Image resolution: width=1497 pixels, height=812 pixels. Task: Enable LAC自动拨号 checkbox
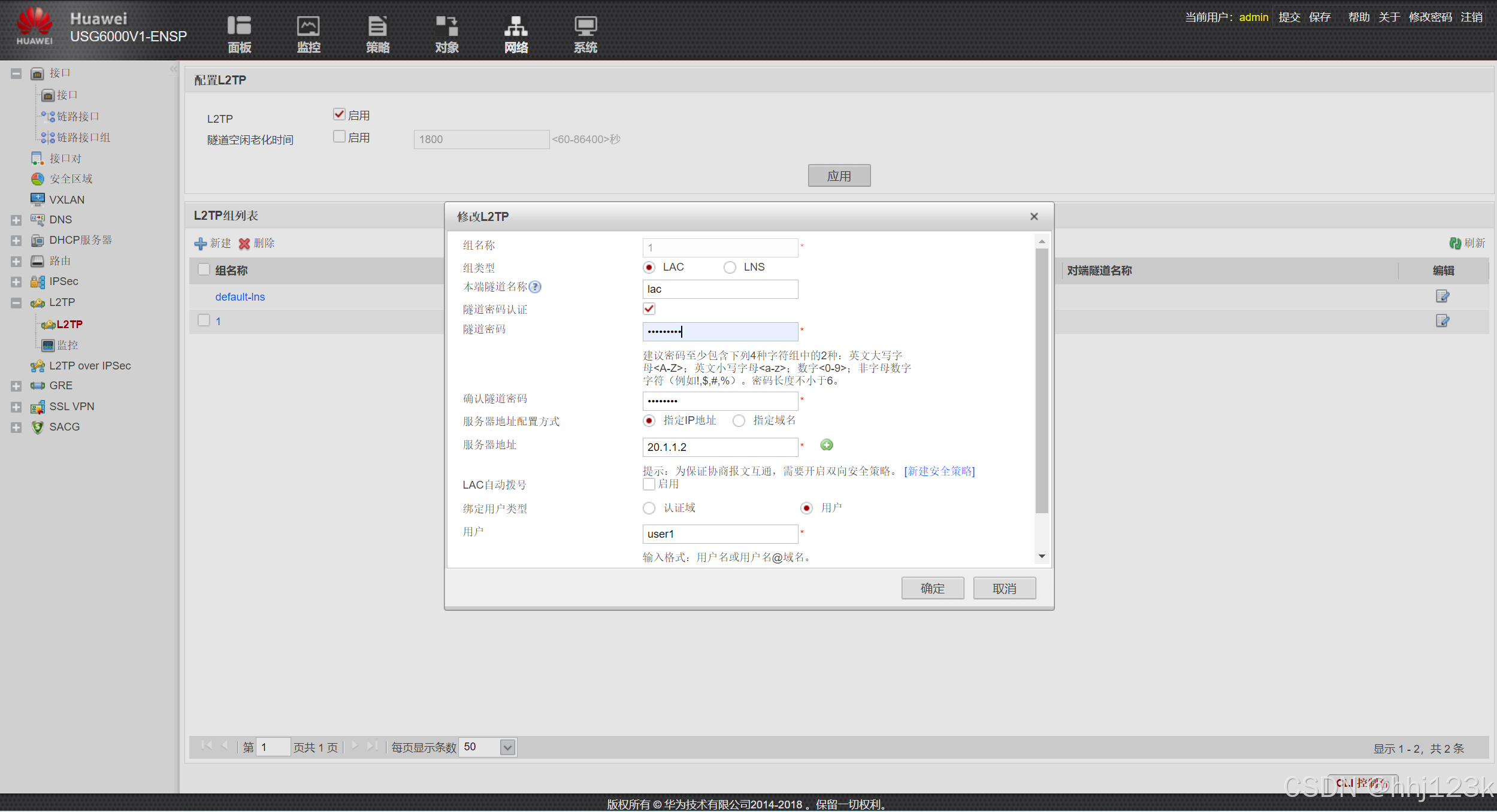(x=649, y=484)
